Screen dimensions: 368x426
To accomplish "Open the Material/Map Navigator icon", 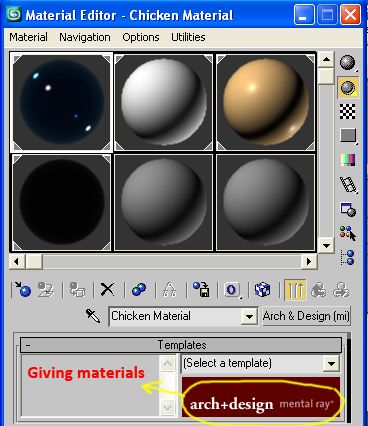I will [348, 257].
